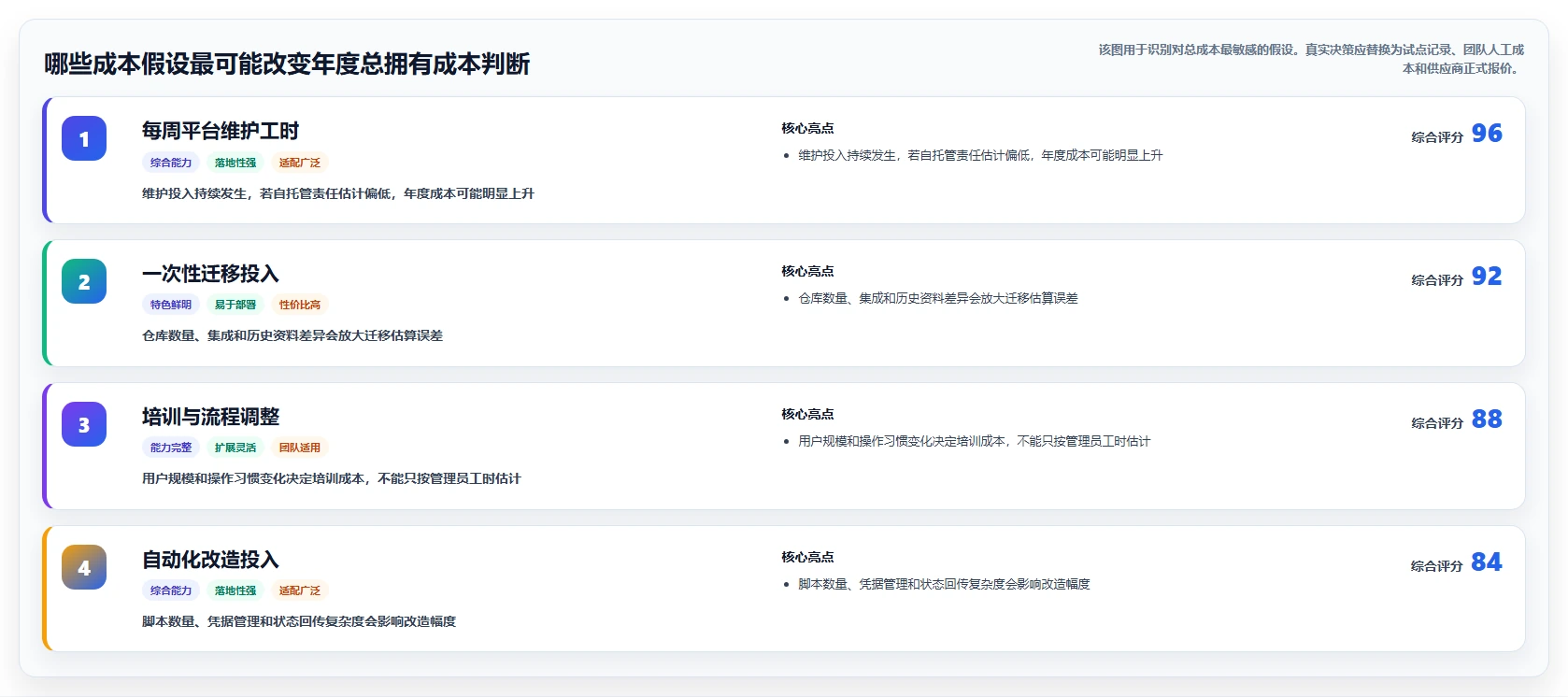Click the score value 84
This screenshot has width=1568, height=697.
click(x=1487, y=562)
